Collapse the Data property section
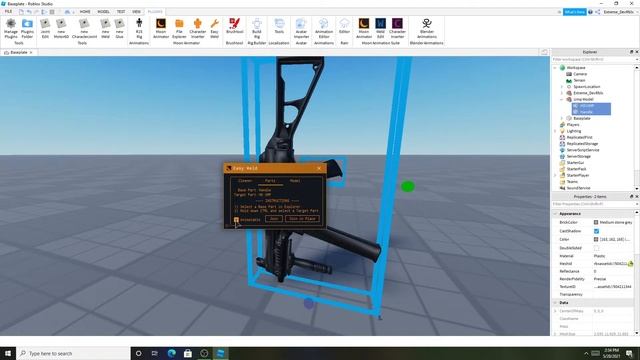 coord(555,303)
